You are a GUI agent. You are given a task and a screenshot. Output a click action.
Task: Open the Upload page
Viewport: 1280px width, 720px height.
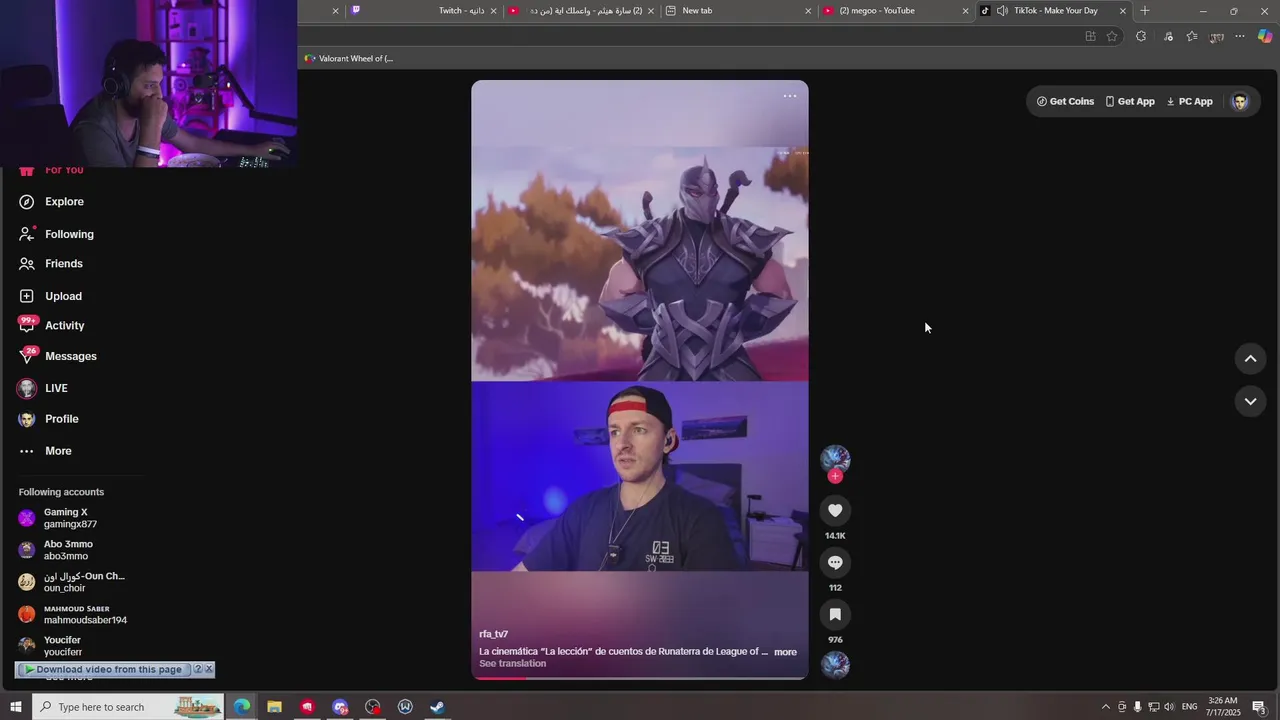point(50,296)
